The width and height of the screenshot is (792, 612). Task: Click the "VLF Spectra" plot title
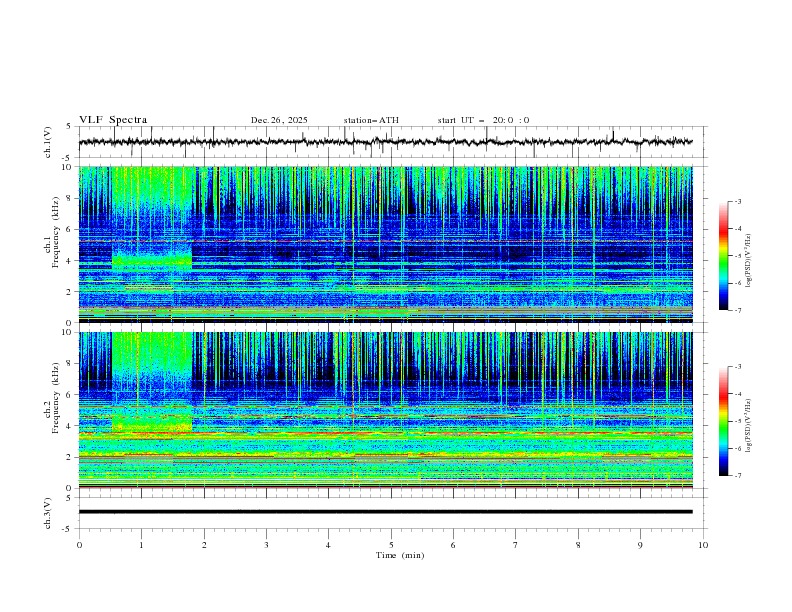point(113,120)
